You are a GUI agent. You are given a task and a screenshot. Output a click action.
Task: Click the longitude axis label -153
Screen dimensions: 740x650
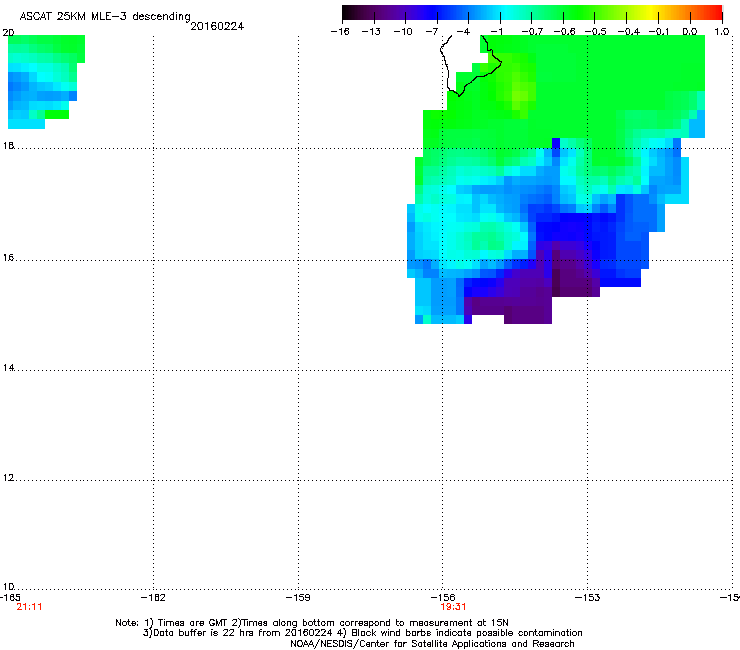[x=588, y=597]
